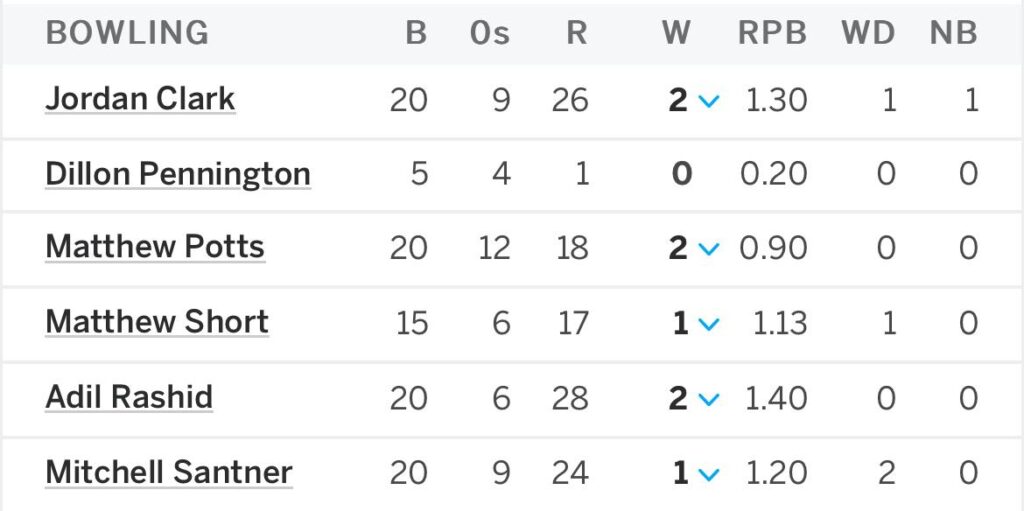Viewport: 1024px width, 511px height.
Task: Expand Matthew Short's wickets chevron
Action: (709, 324)
